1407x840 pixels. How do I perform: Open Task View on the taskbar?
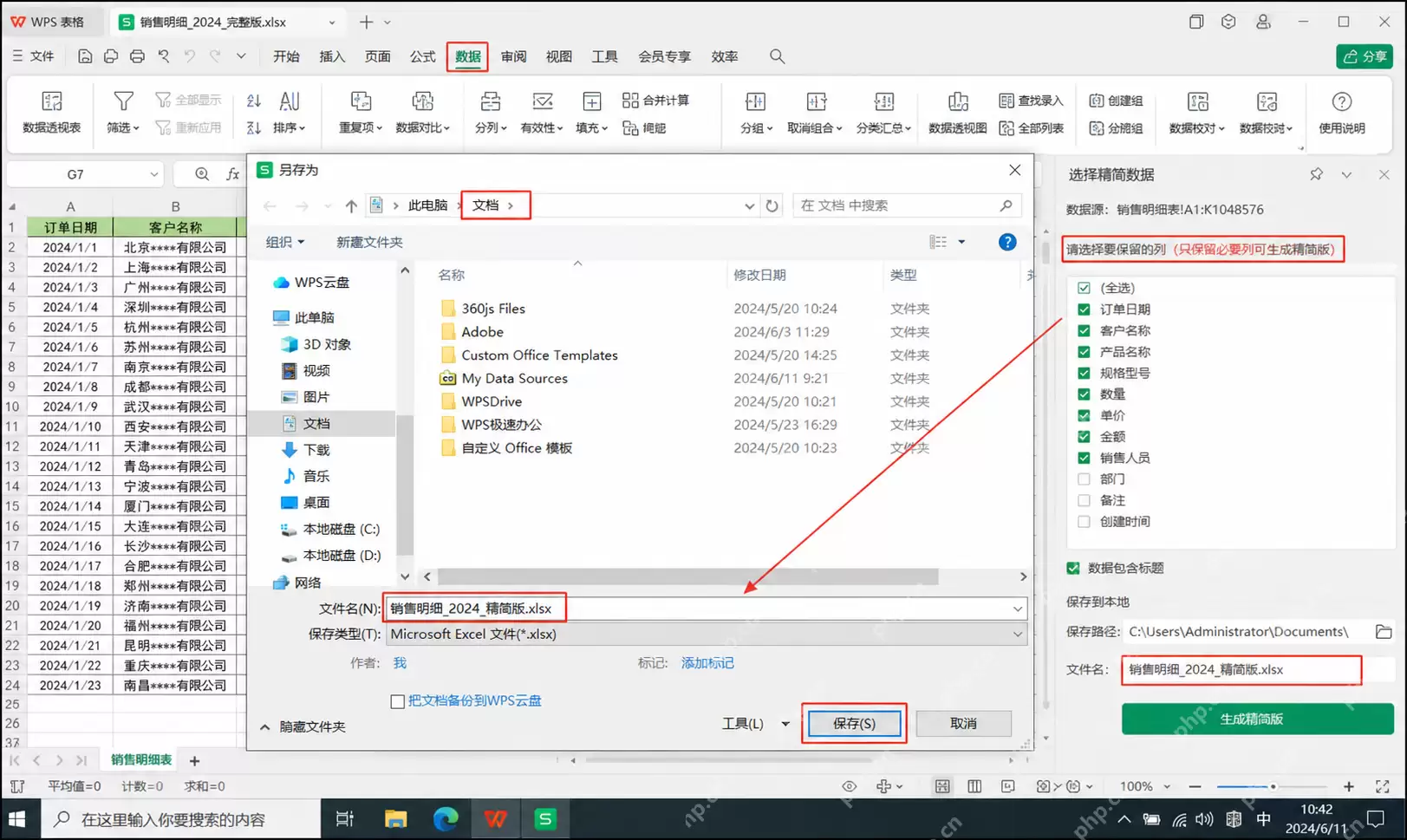tap(344, 819)
